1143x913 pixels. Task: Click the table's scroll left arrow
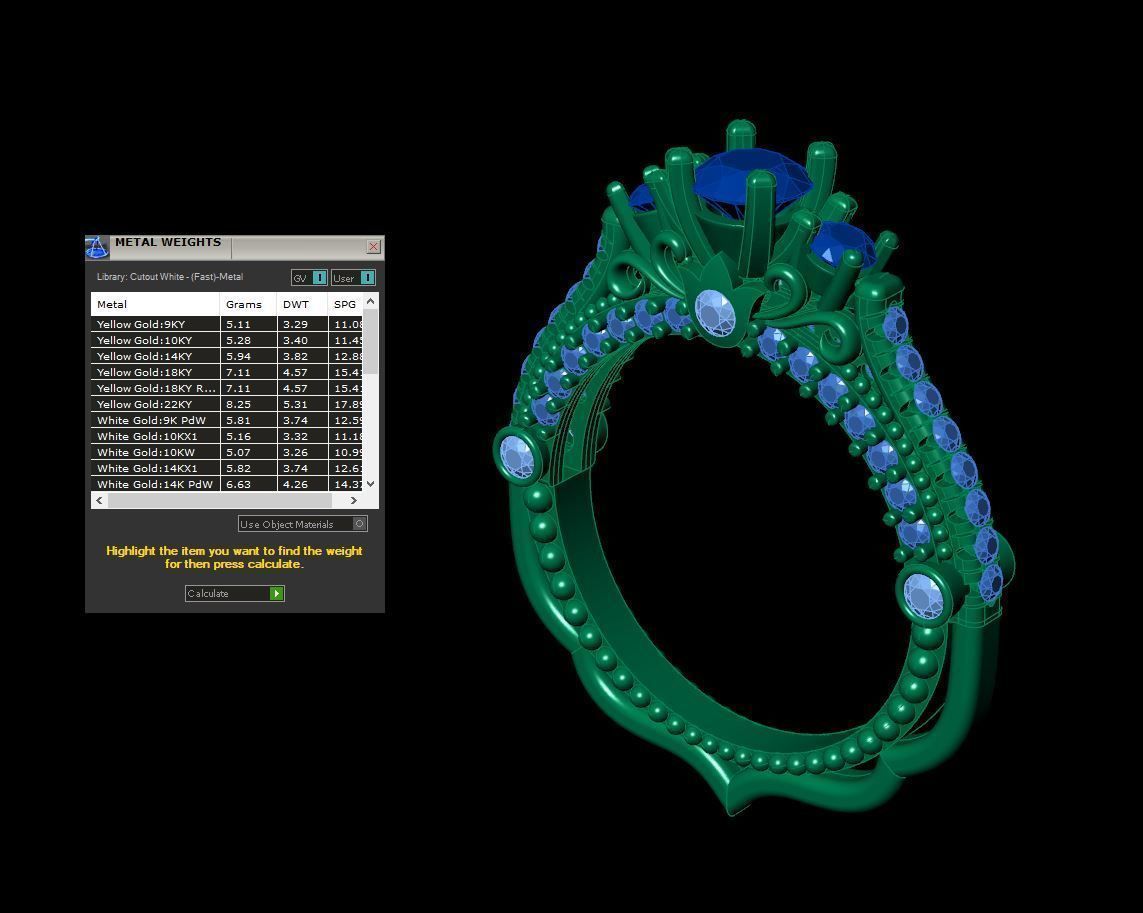(100, 500)
